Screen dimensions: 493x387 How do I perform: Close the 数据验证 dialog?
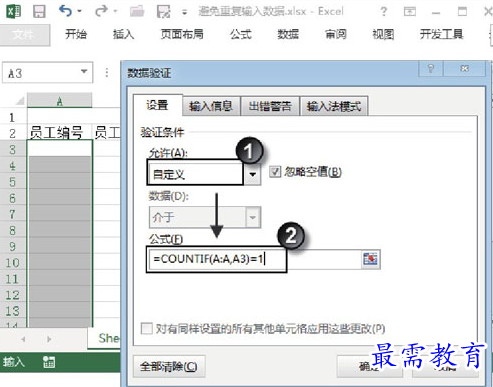pos(464,69)
